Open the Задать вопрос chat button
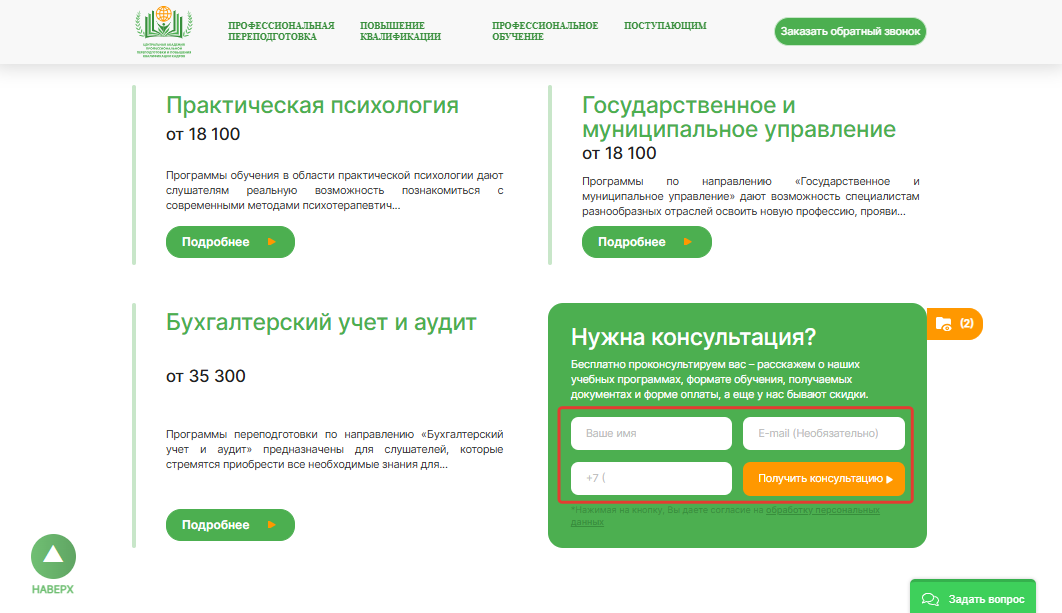Image resolution: width=1062 pixels, height=613 pixels. coord(973,597)
